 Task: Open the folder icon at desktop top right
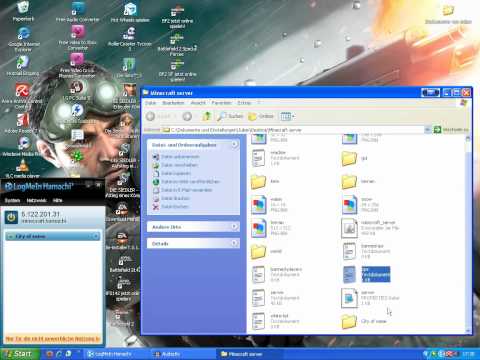tap(448, 14)
